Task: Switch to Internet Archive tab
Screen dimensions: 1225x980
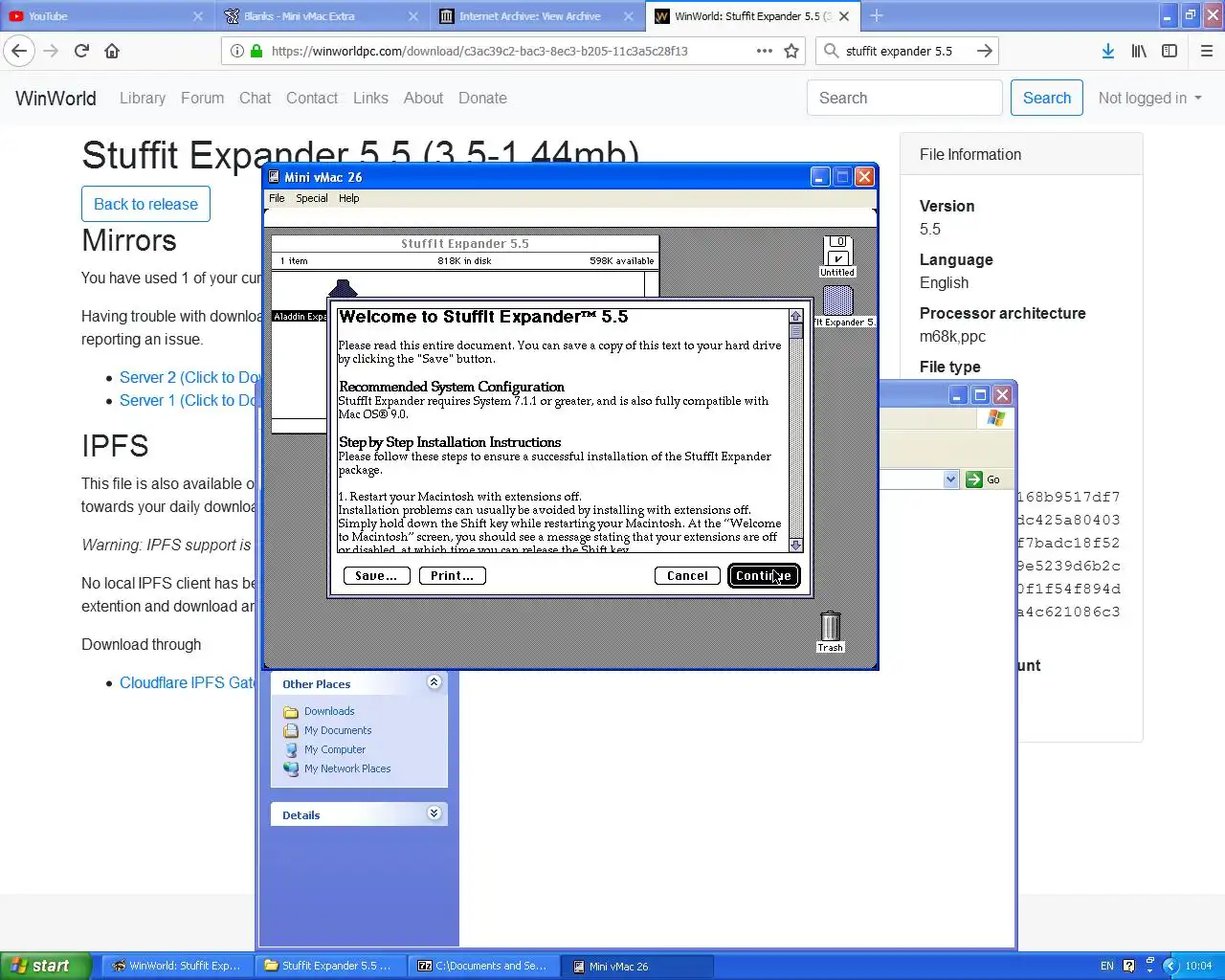Action: 536,16
